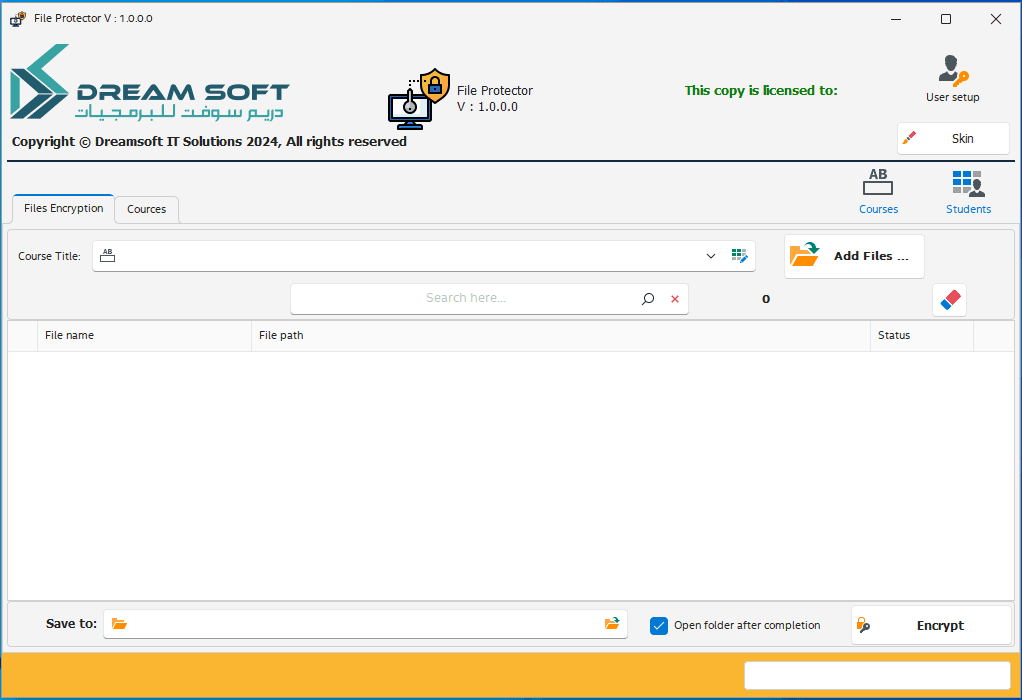Click the copyright Dreamsoft IT Solutions text
The height and width of the screenshot is (700, 1022).
coord(209,141)
